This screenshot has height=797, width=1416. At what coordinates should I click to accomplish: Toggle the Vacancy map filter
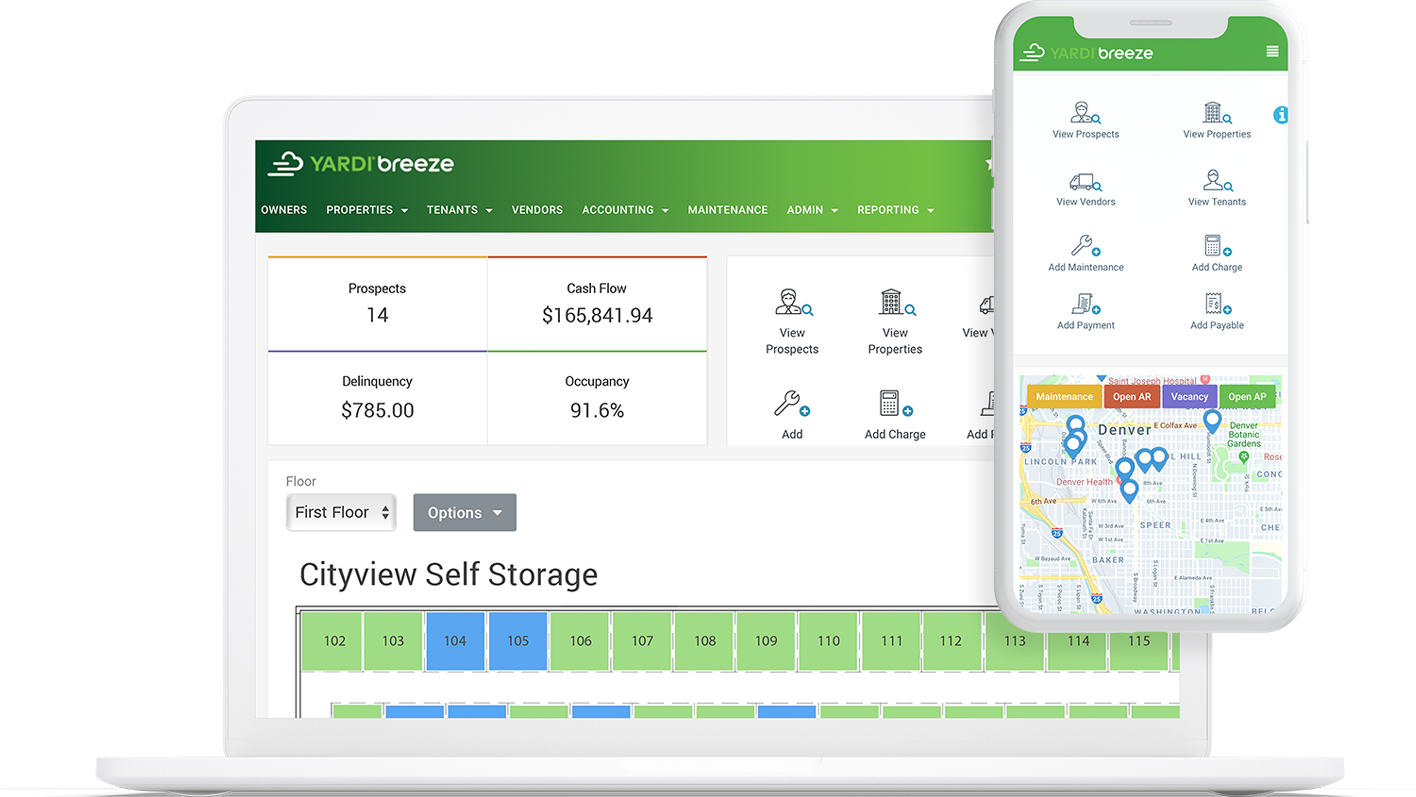[1189, 397]
